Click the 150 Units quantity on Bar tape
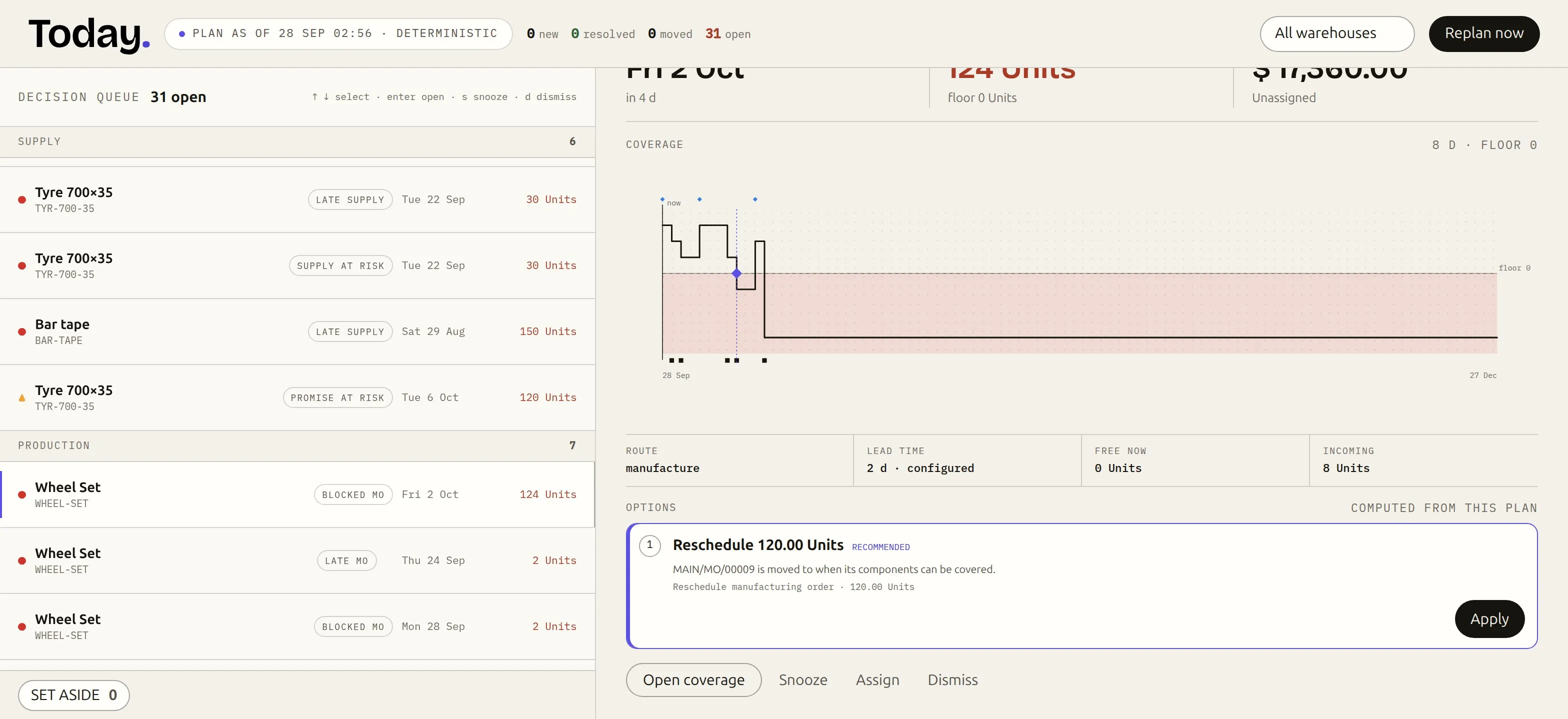This screenshot has width=1568, height=719. (x=548, y=331)
